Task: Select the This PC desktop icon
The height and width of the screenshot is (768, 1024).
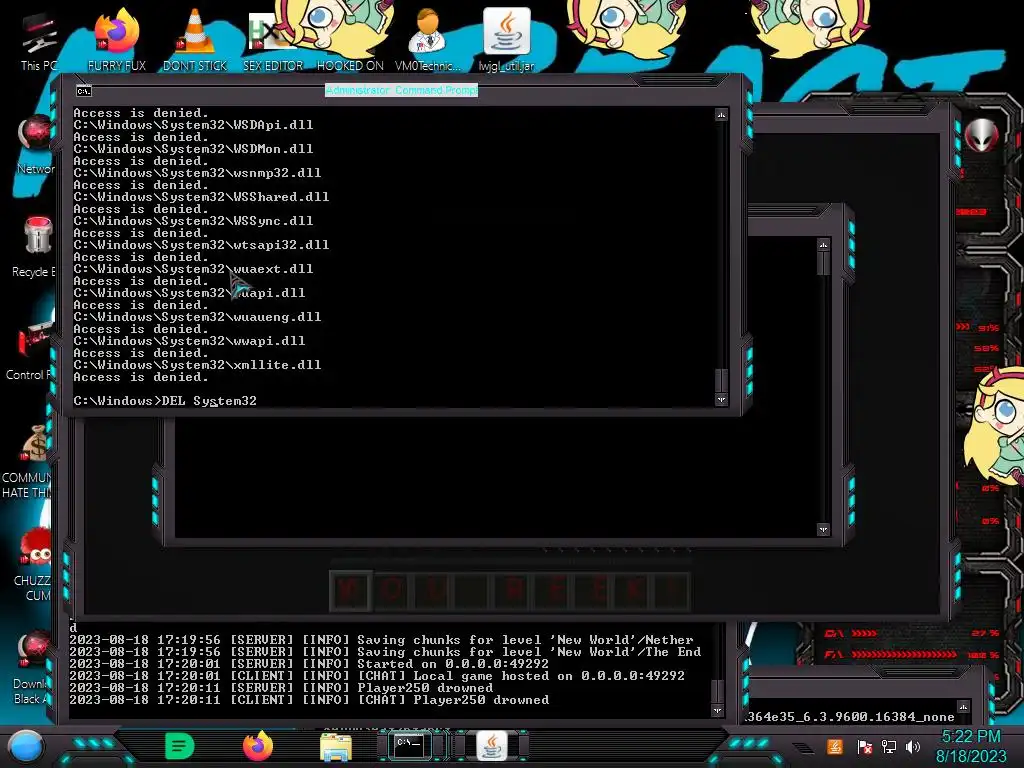Action: tap(39, 40)
